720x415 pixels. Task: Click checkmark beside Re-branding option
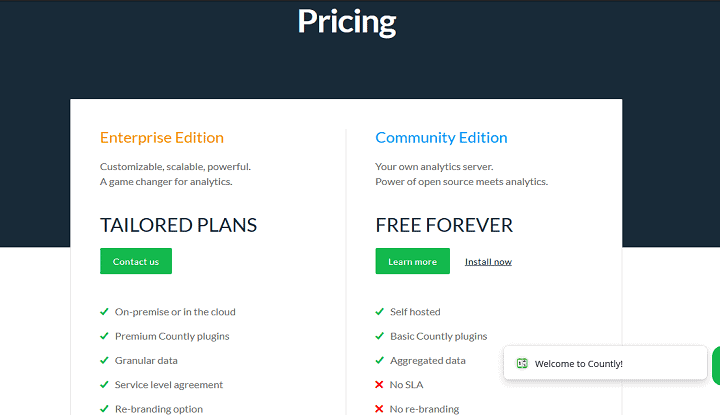tap(104, 409)
